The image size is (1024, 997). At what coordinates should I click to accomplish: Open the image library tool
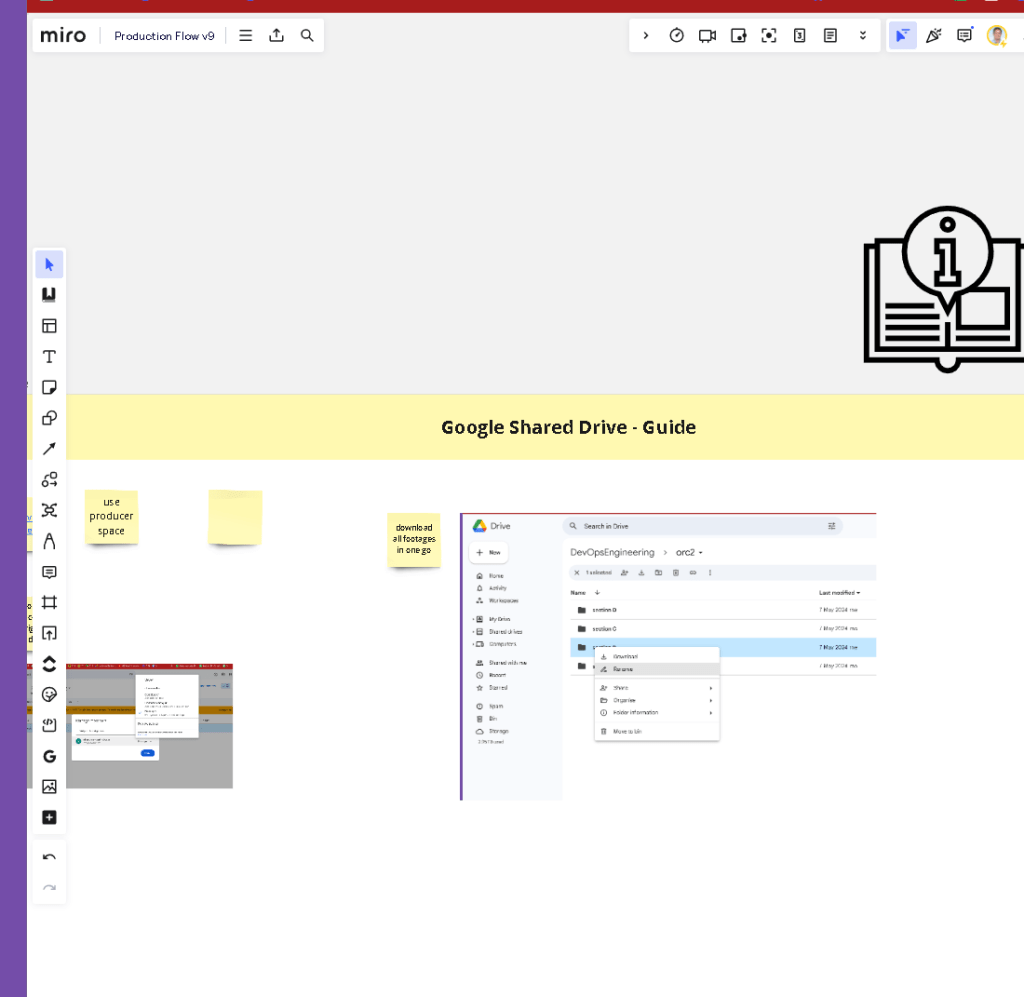49,787
